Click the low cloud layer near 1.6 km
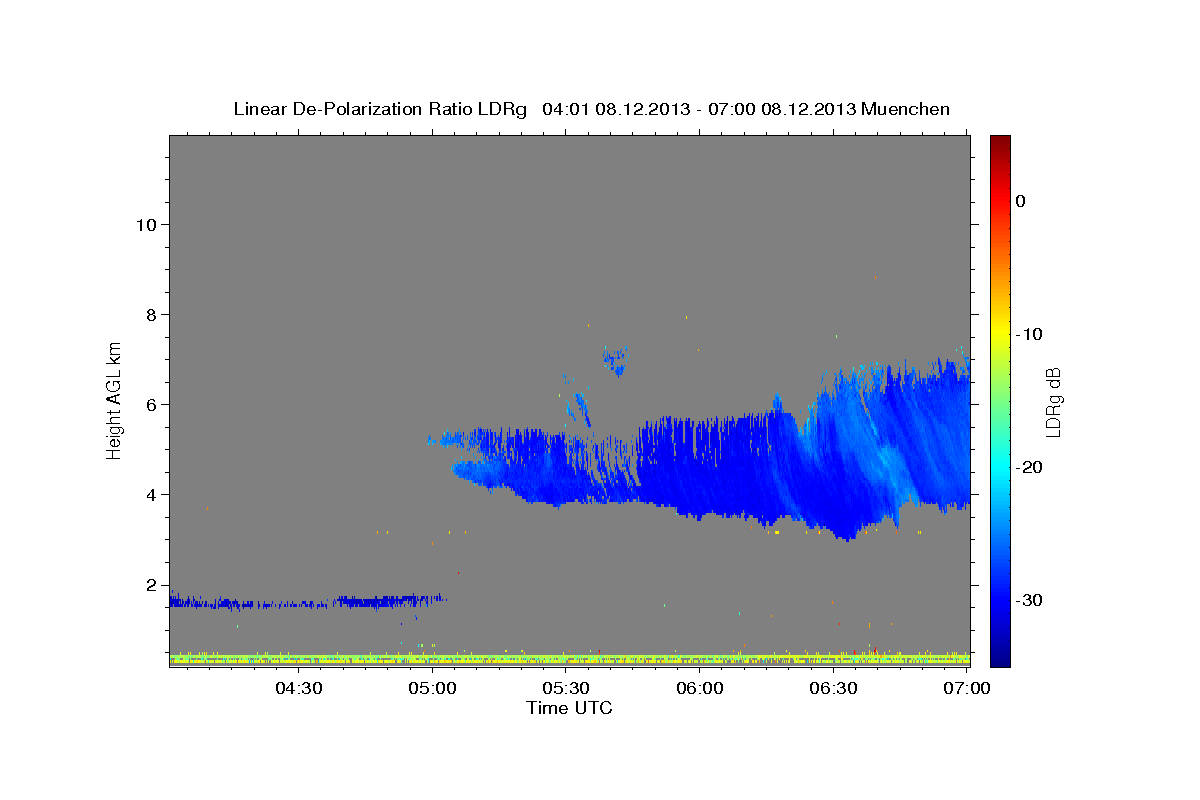 point(306,602)
